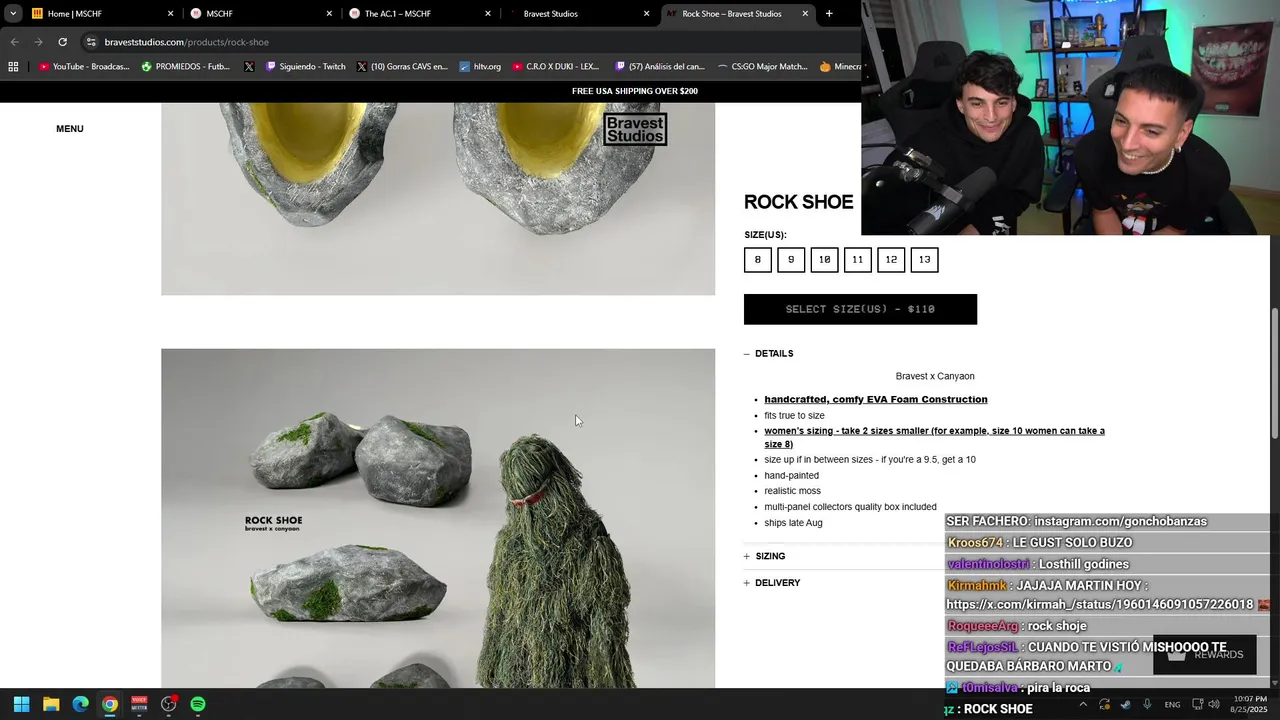Select shoe size 12
Image resolution: width=1280 pixels, height=720 pixels.
coord(891,260)
